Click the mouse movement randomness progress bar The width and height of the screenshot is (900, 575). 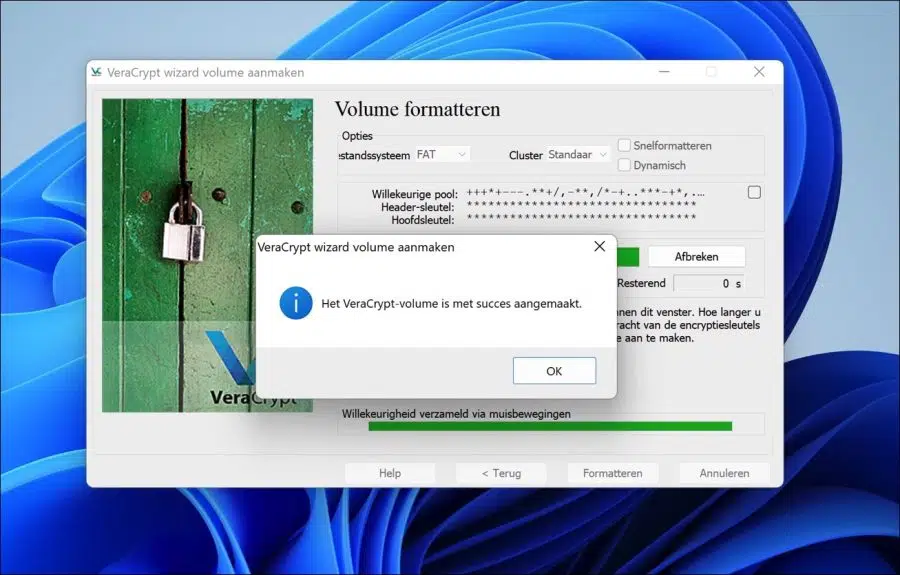click(x=550, y=426)
